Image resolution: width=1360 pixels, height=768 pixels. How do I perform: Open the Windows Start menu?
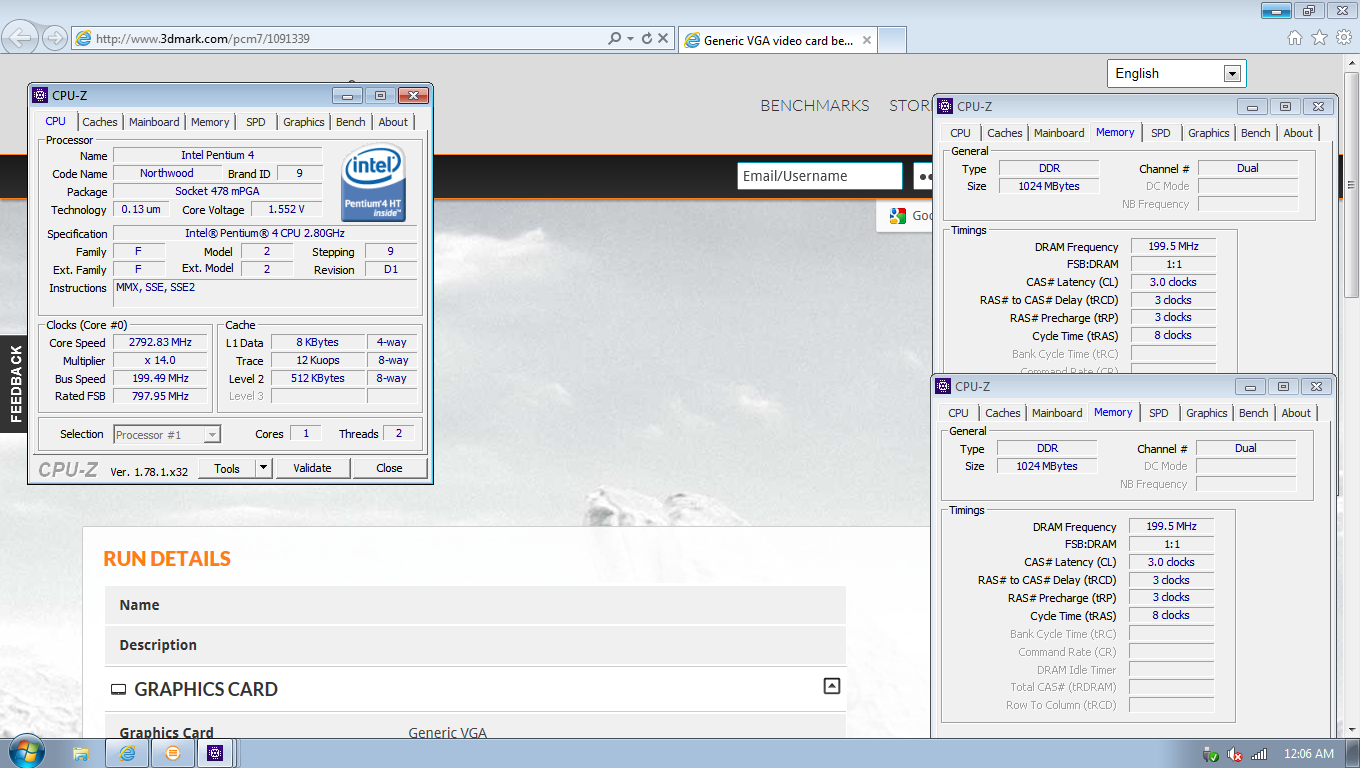[25, 753]
